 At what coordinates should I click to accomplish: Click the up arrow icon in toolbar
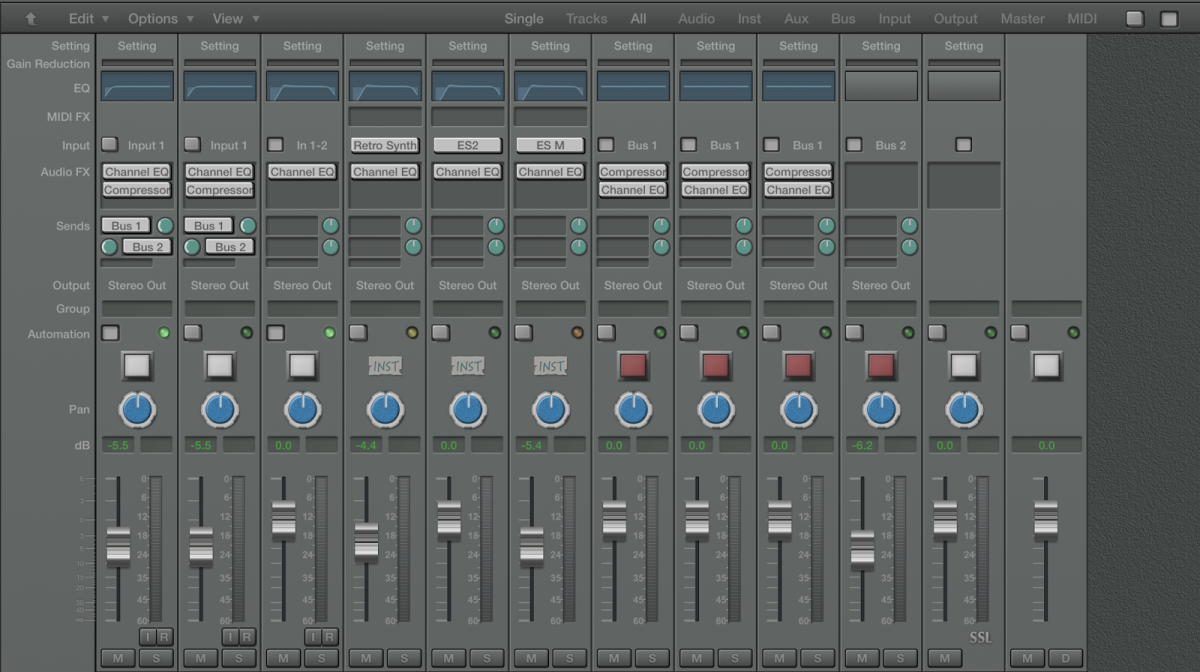(31, 18)
